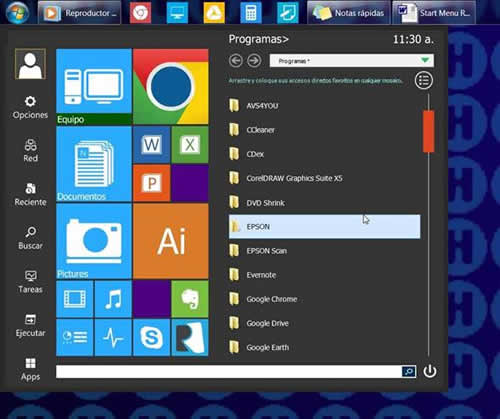Open the Google Chrome folder in list

(x=324, y=299)
